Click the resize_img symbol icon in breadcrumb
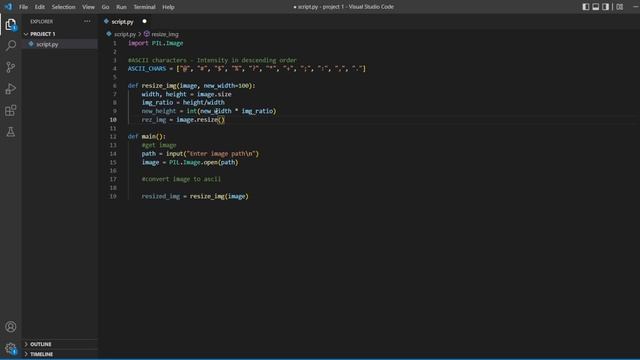The width and height of the screenshot is (640, 360). (x=147, y=34)
